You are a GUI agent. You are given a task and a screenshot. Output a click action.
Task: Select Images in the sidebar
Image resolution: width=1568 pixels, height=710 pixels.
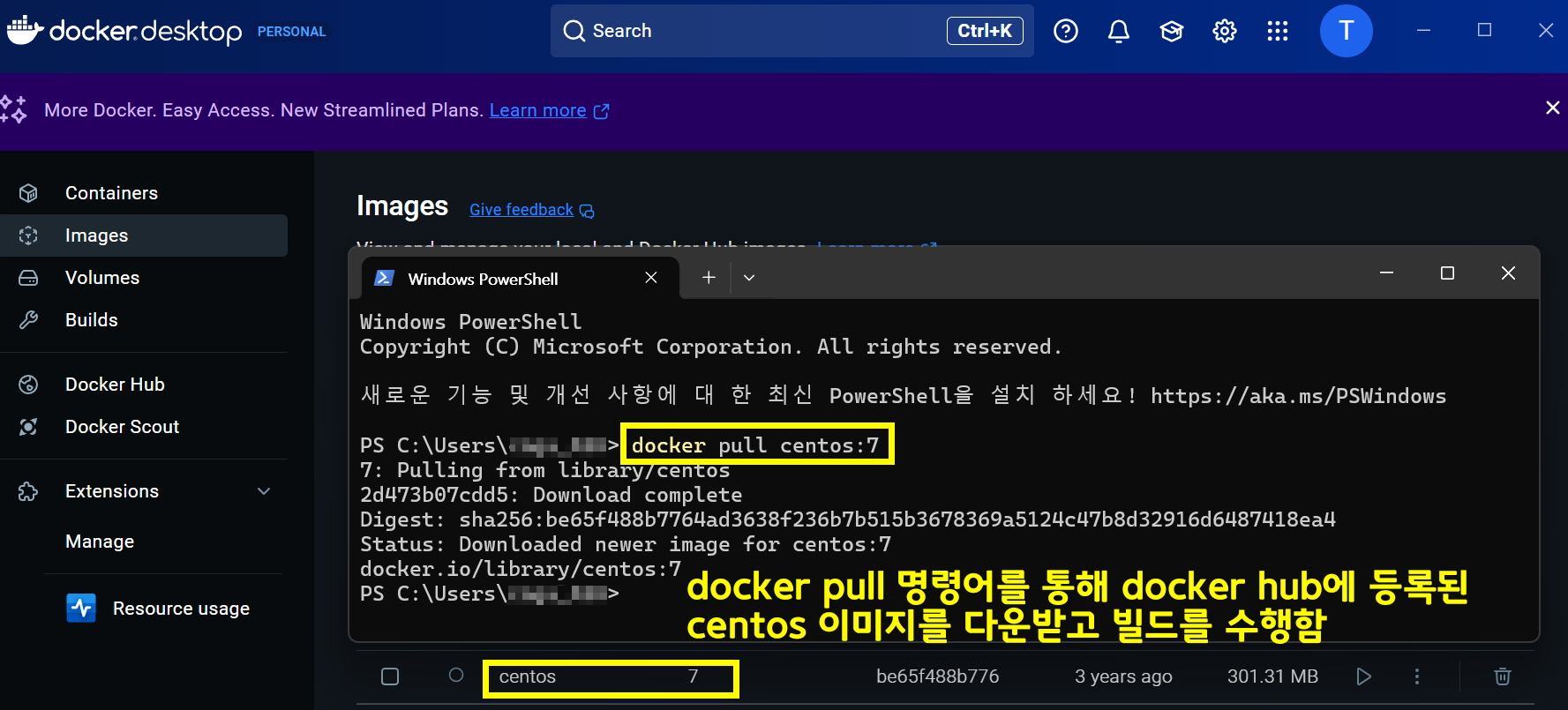tap(144, 235)
